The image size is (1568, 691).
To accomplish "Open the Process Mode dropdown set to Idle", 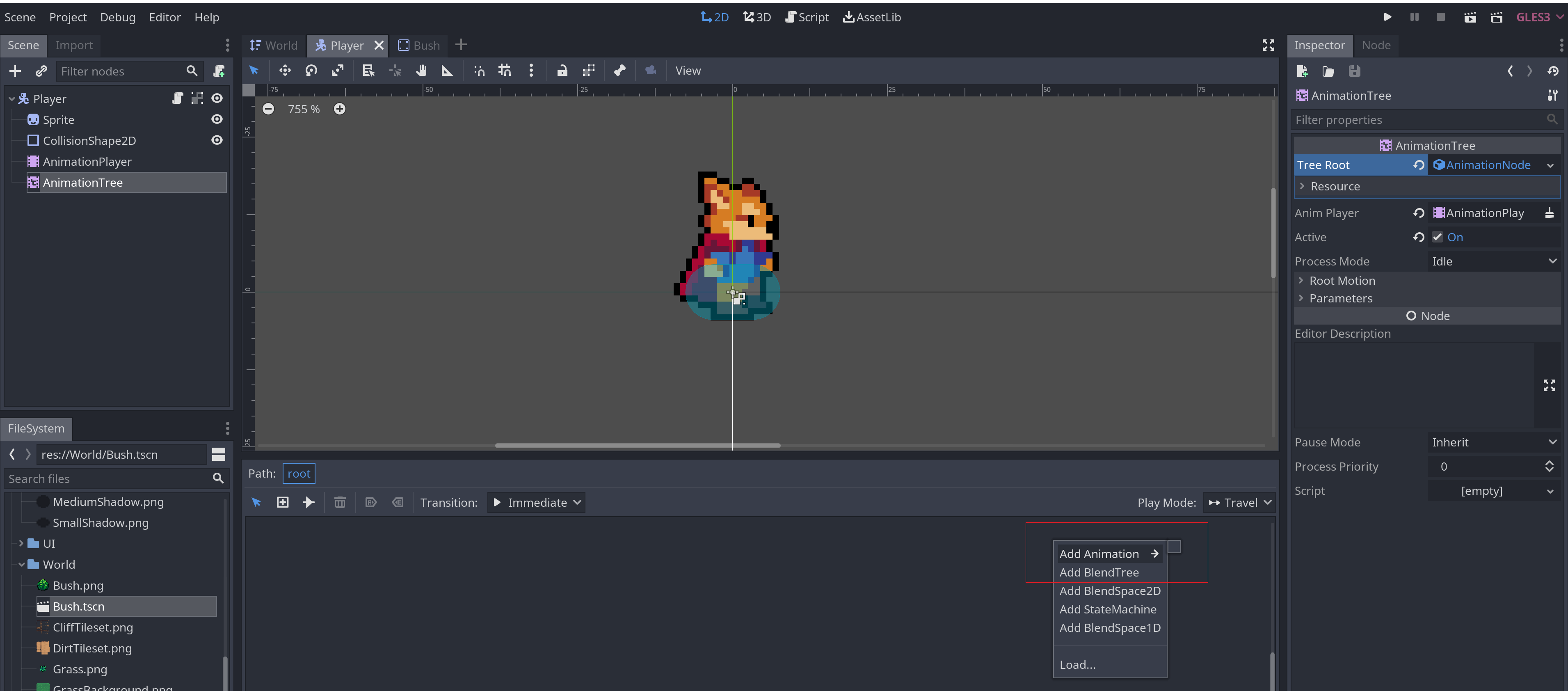I will coord(1493,261).
